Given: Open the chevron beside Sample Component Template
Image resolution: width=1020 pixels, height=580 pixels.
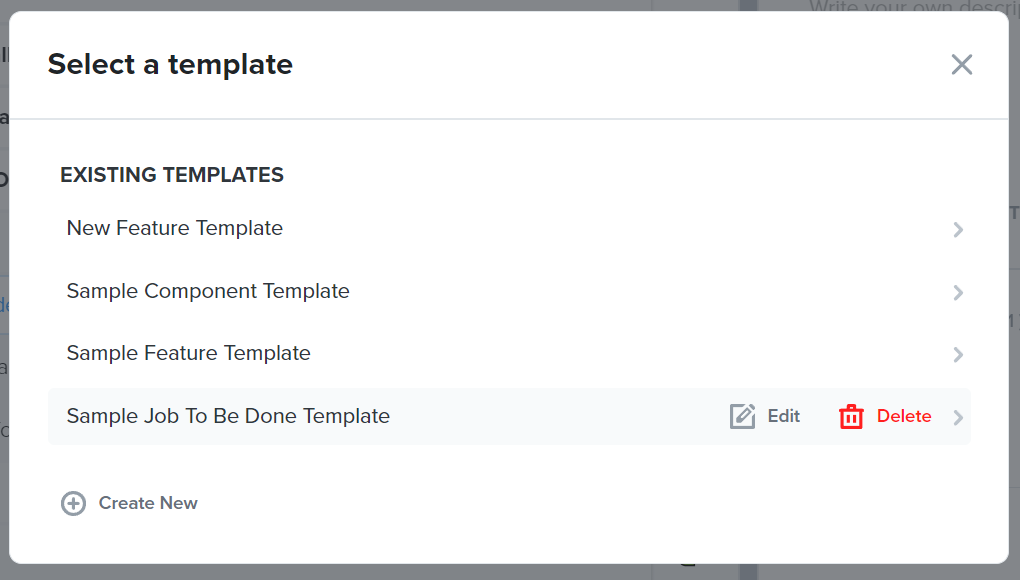Looking at the screenshot, I should pyautogui.click(x=958, y=292).
